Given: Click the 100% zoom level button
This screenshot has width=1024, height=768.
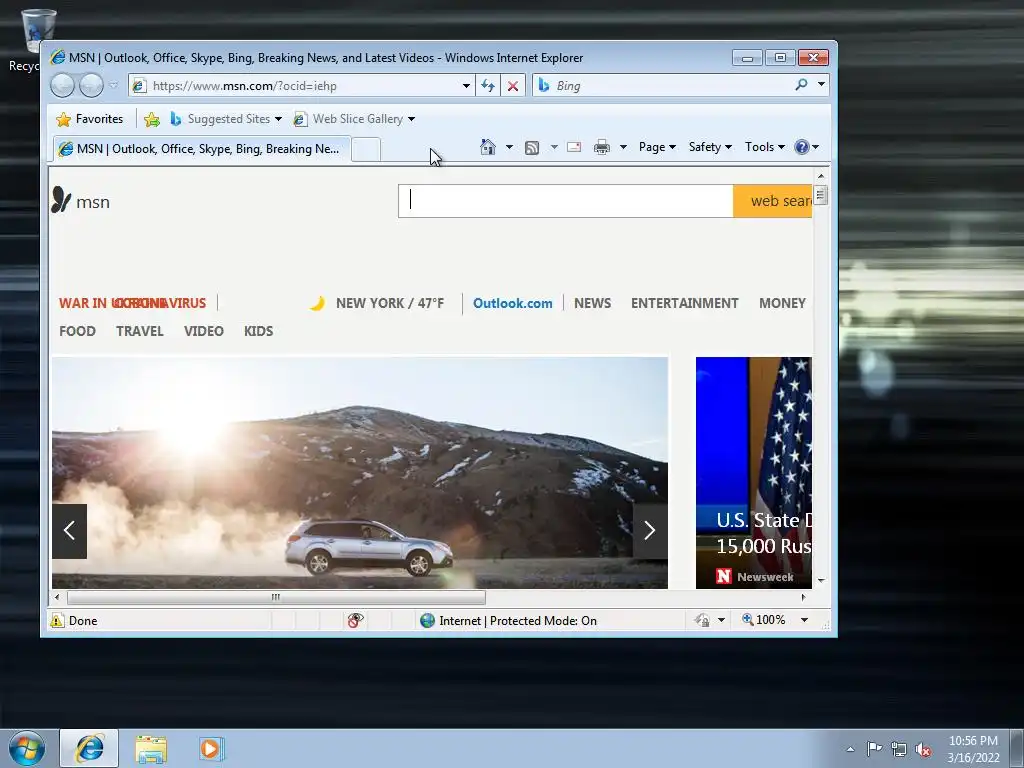Looking at the screenshot, I should [763, 619].
